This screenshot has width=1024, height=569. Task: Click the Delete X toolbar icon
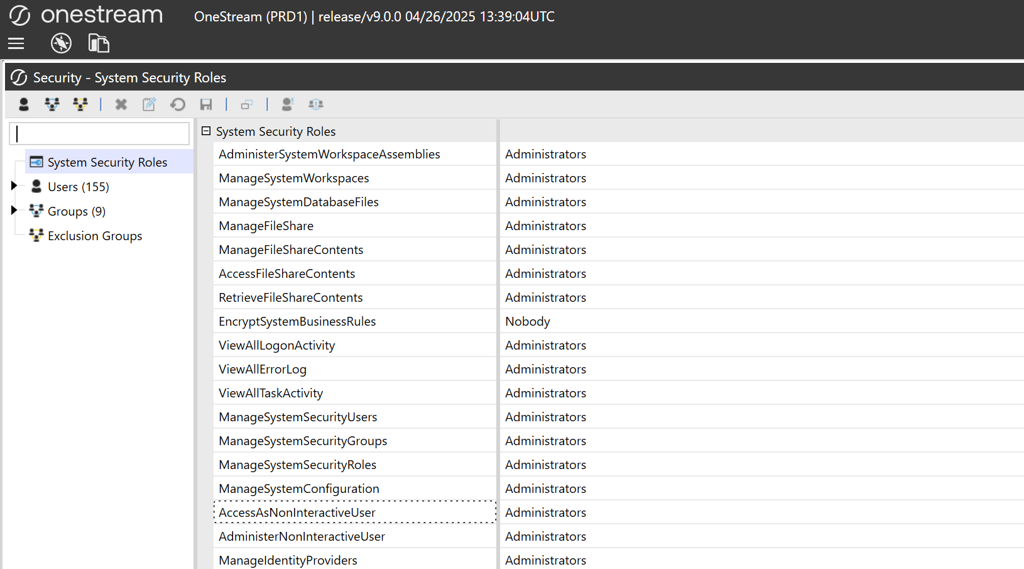pyautogui.click(x=121, y=104)
